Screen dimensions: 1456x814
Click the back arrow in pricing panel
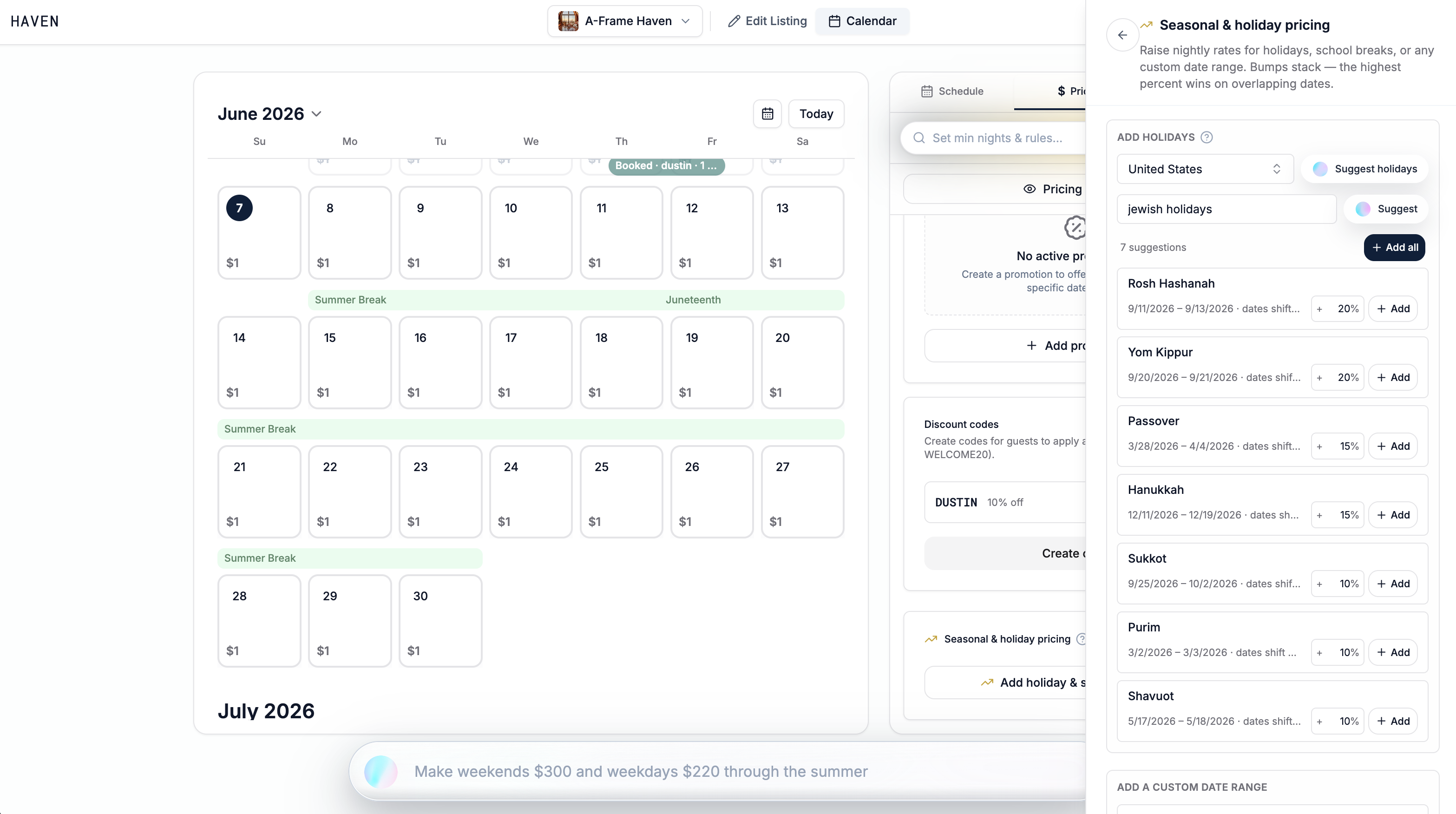1122,35
